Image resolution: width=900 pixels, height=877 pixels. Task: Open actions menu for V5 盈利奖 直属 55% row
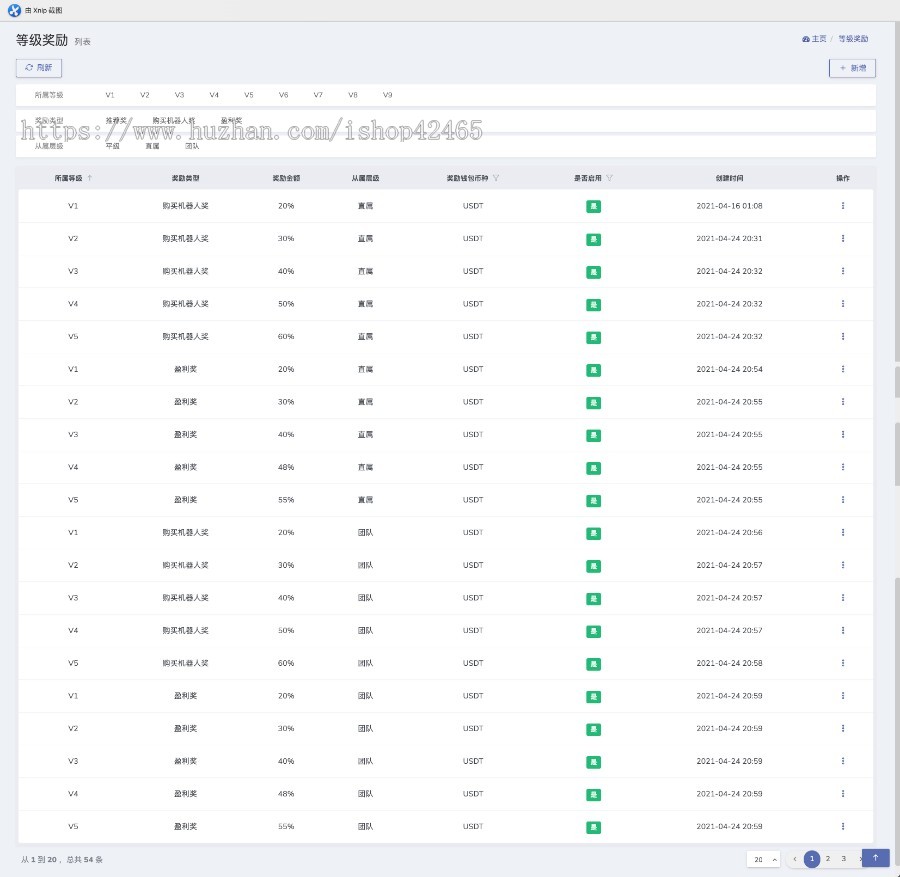point(843,500)
